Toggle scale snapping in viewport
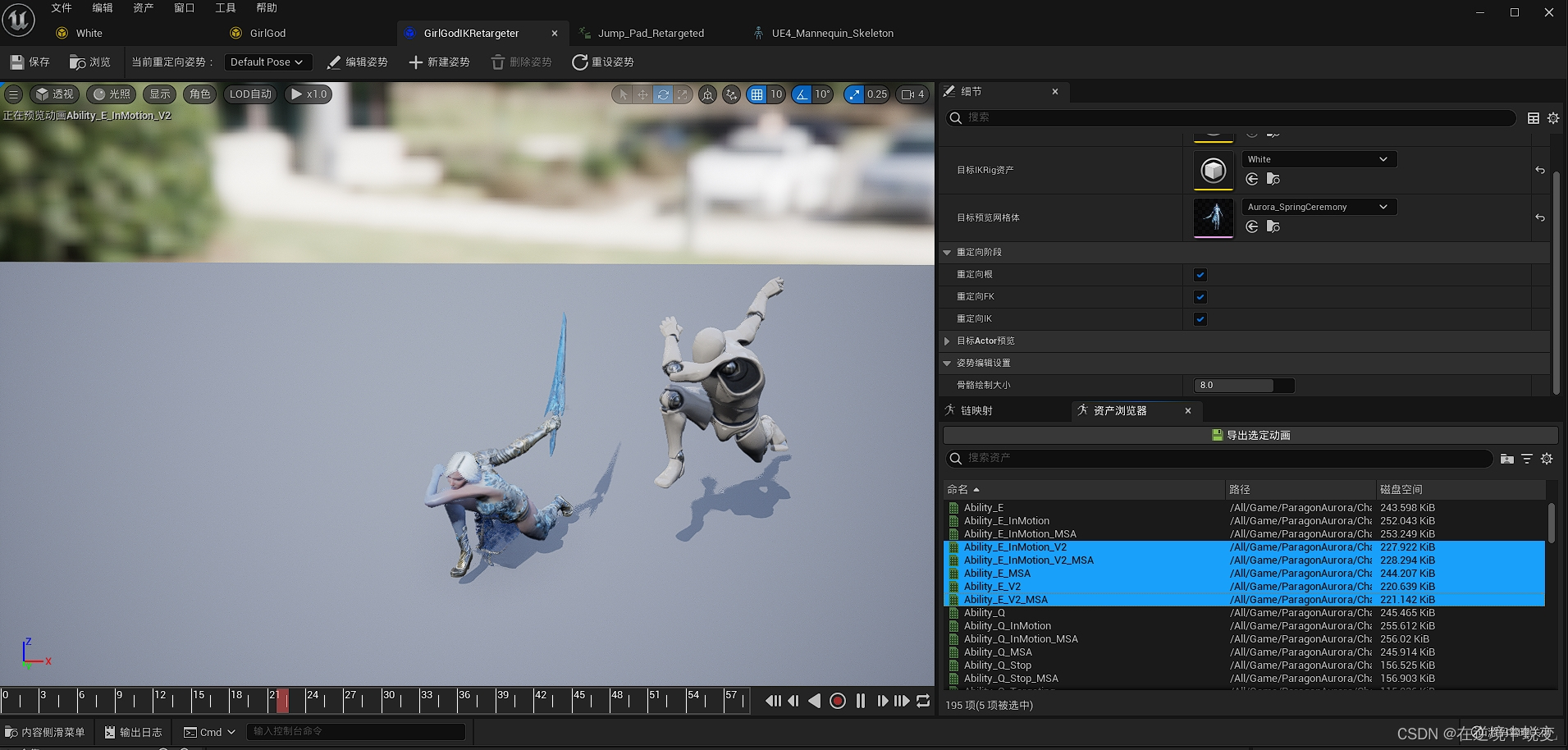Viewport: 1568px width, 750px height. (x=854, y=94)
